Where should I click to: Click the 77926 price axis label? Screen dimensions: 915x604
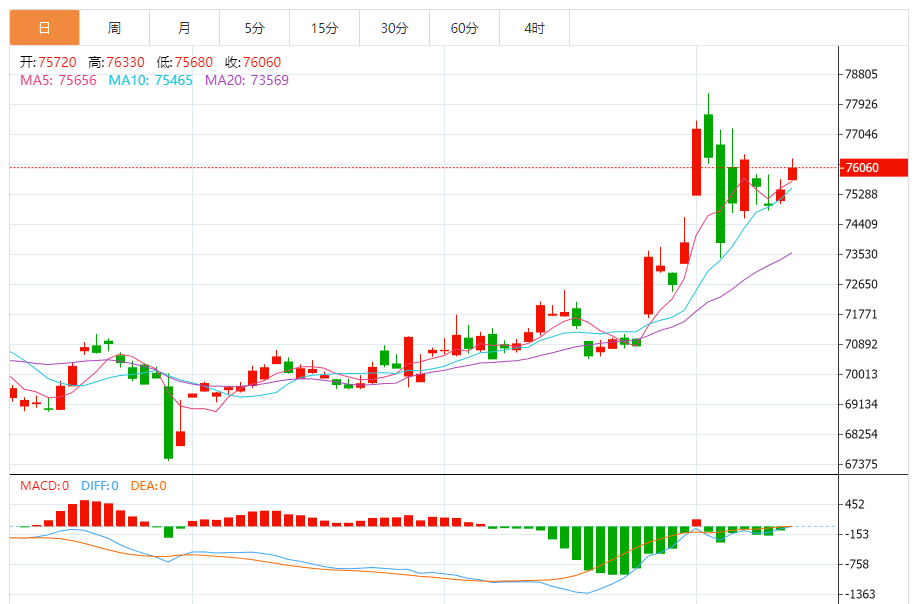(x=861, y=104)
